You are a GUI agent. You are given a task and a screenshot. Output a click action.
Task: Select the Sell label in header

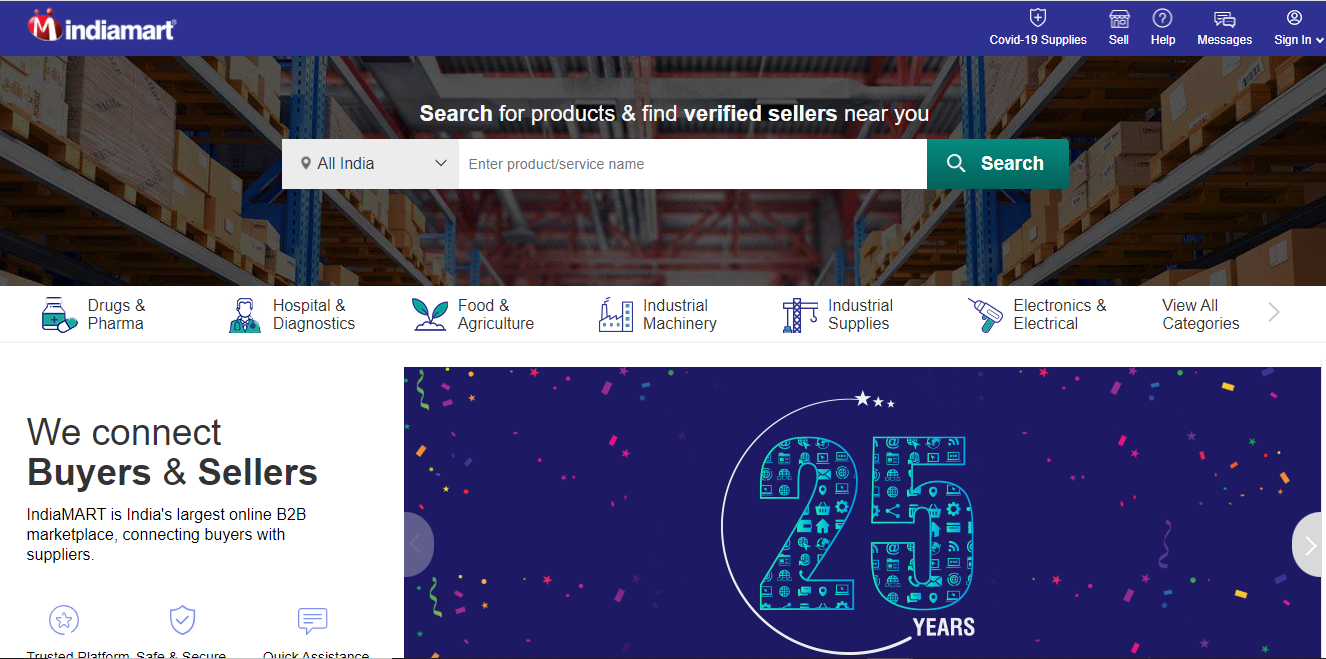tap(1119, 40)
